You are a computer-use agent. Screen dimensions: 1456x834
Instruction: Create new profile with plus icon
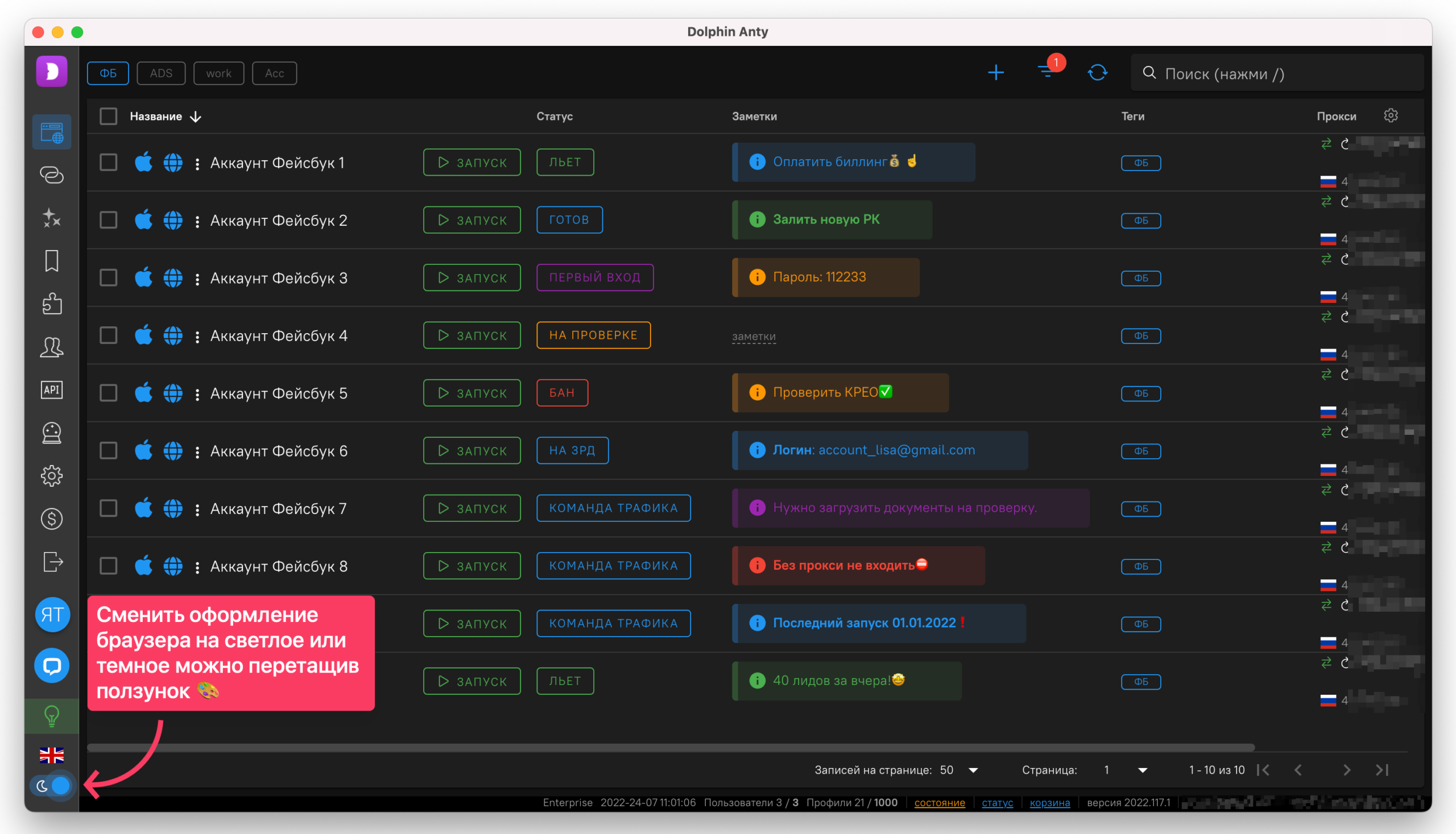(x=996, y=73)
